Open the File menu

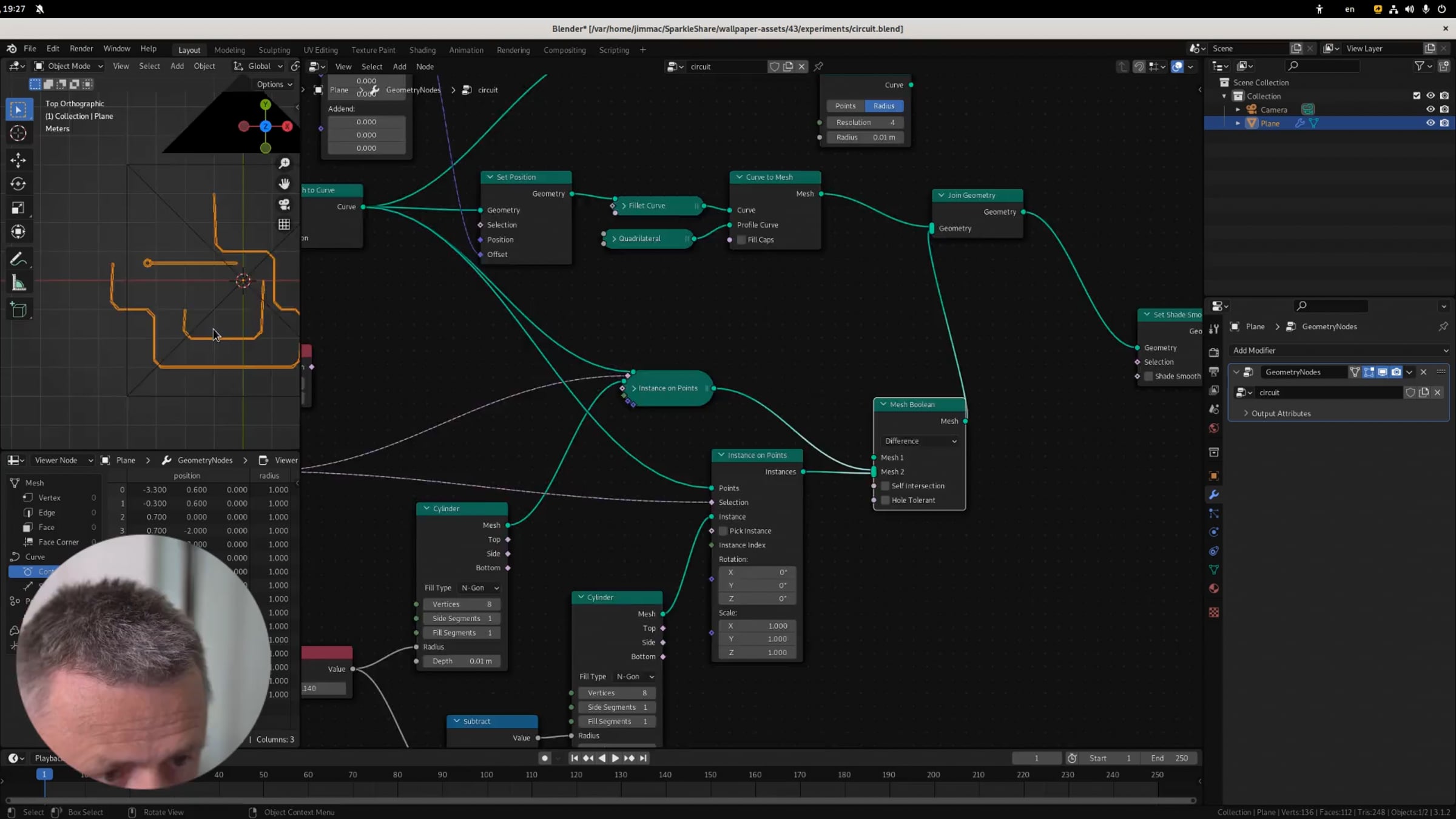(30, 49)
